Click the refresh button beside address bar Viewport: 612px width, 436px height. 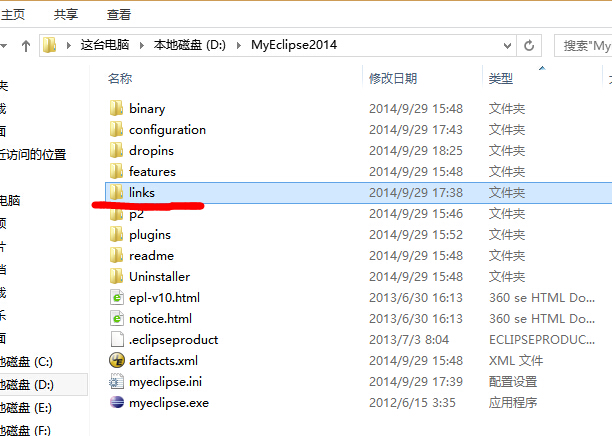coord(529,46)
